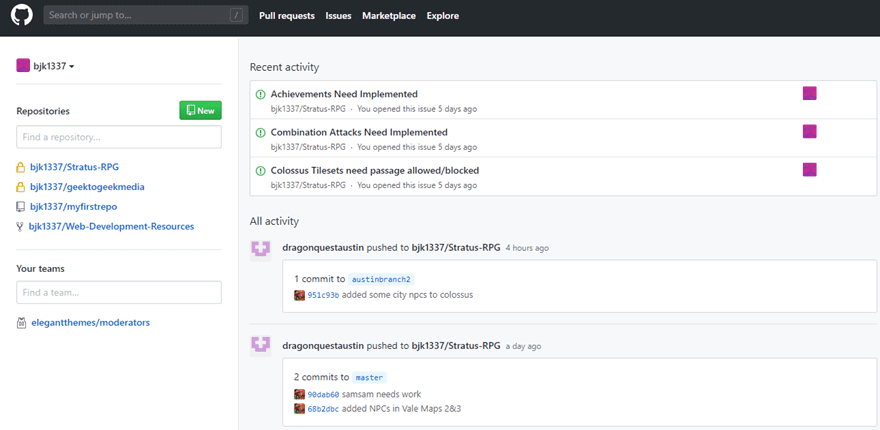
Task: Click the All activity heading
Action: (274, 221)
